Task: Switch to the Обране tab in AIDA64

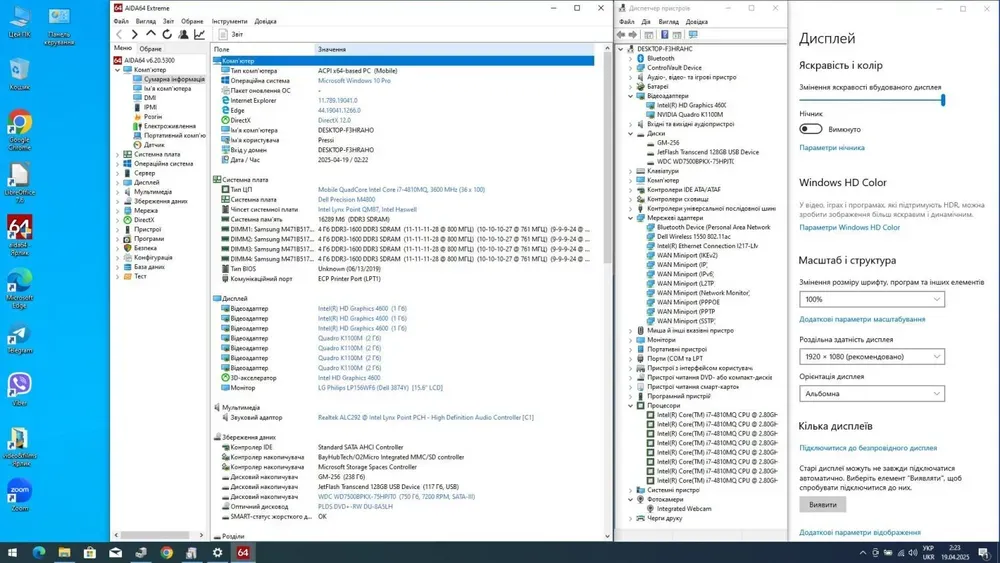Action: point(151,48)
